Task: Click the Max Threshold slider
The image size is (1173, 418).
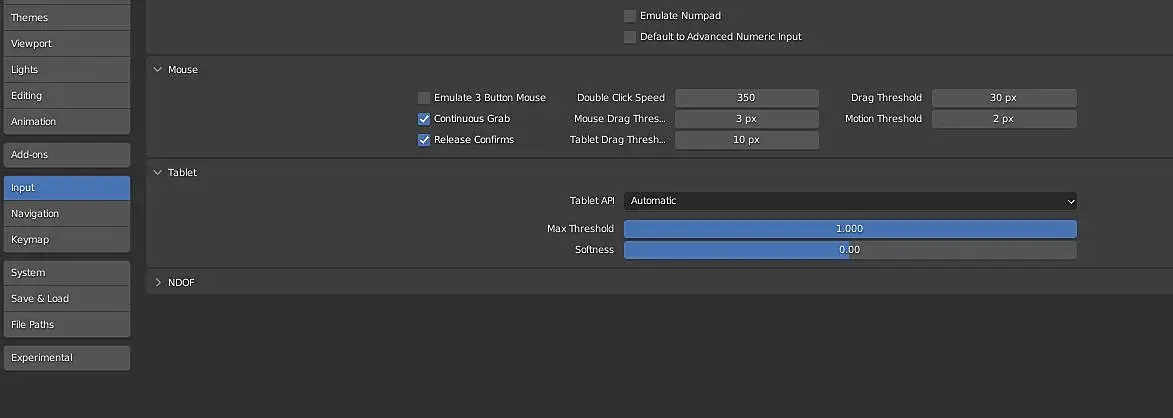Action: (849, 229)
